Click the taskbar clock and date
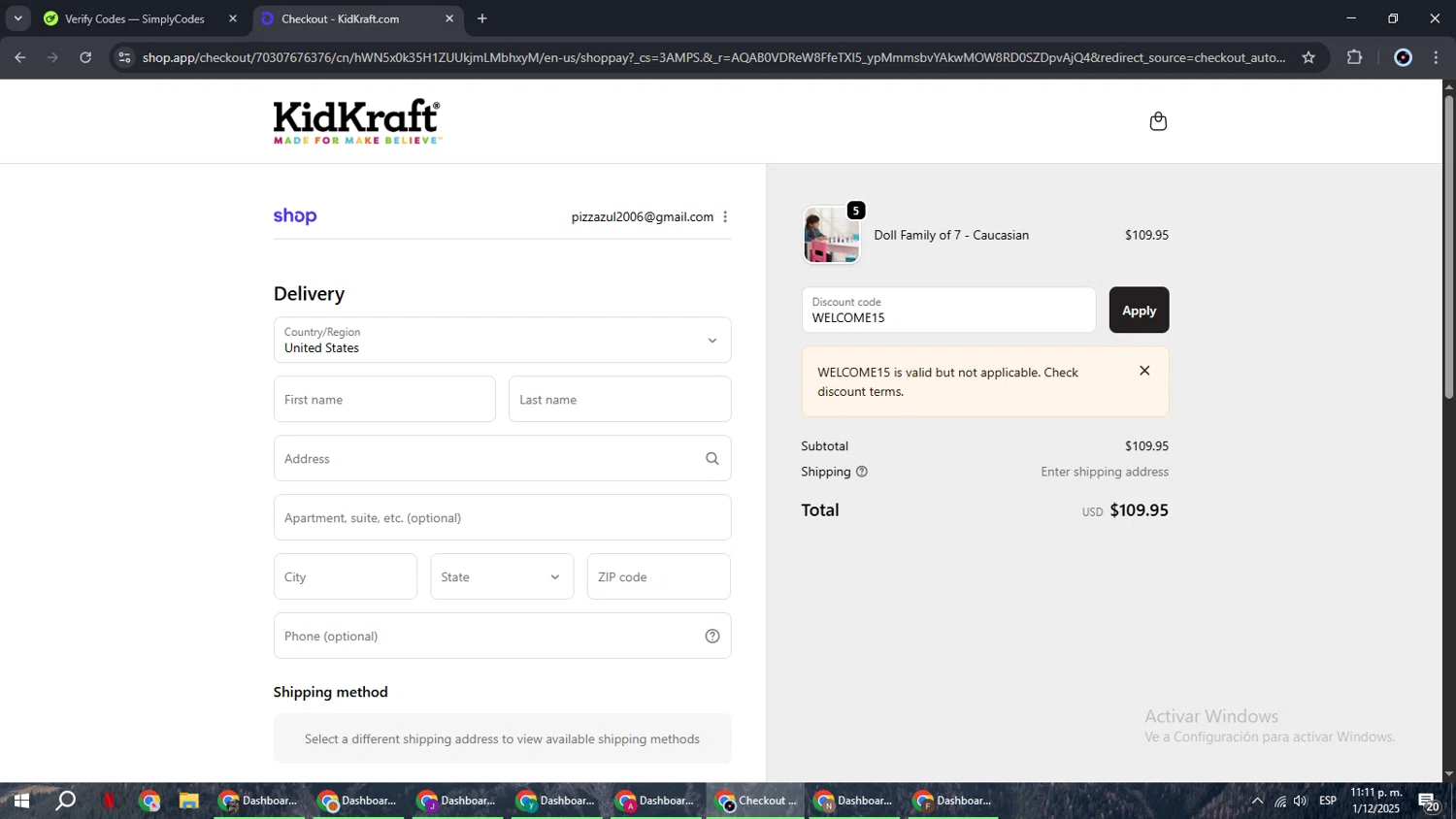This screenshot has width=1456, height=819. [x=1376, y=801]
